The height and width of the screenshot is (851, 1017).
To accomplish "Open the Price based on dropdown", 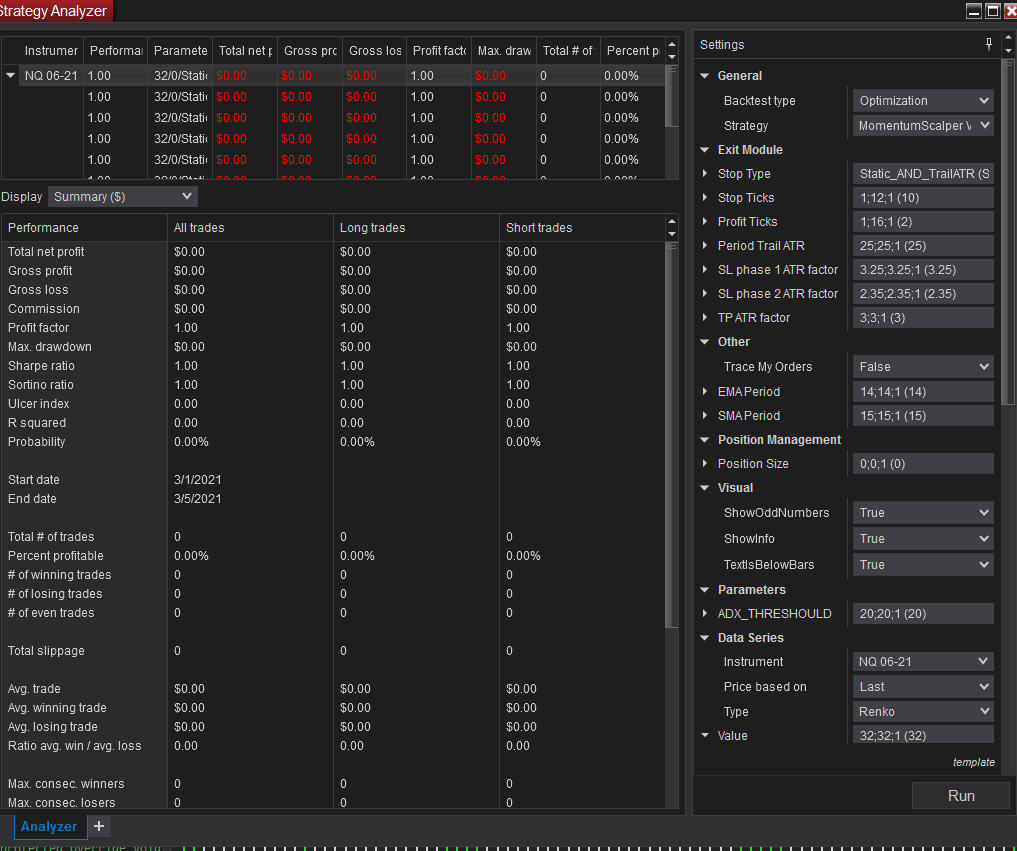I will 923,686.
